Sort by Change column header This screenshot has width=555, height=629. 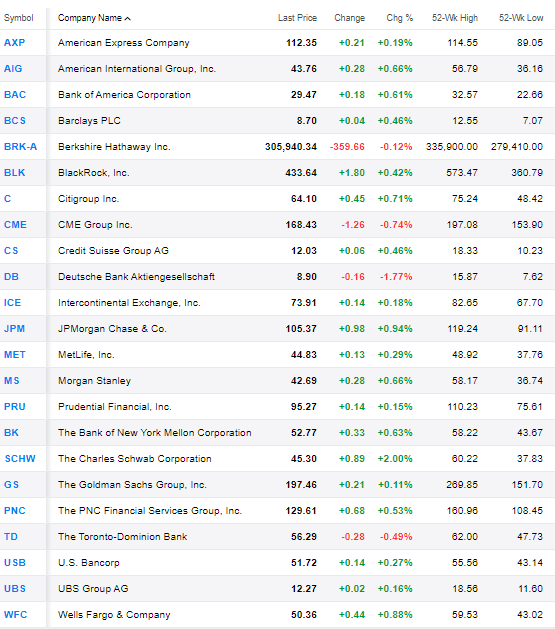pos(350,18)
